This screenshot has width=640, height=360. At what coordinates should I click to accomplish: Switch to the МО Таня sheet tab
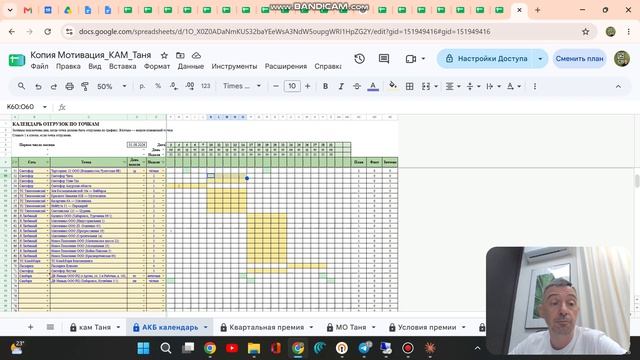click(x=351, y=327)
